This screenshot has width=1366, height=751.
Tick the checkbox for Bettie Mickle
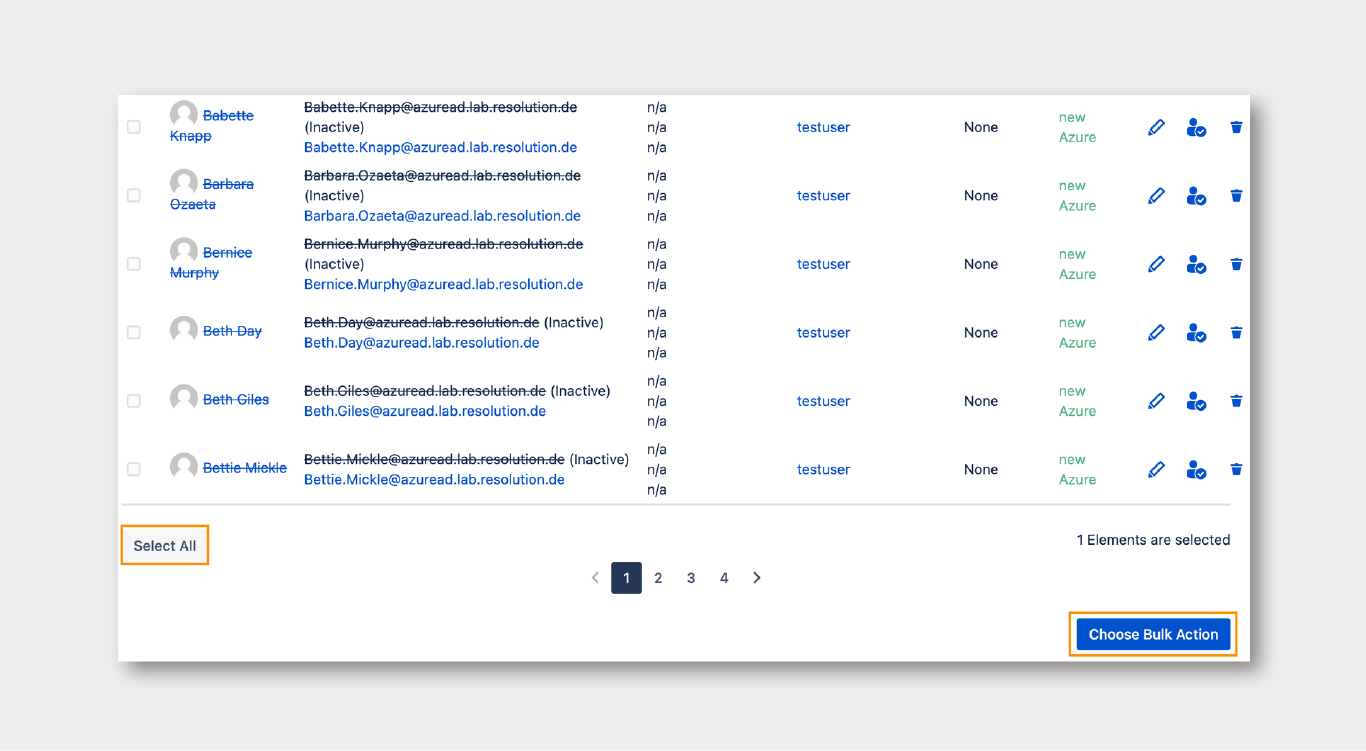point(134,469)
